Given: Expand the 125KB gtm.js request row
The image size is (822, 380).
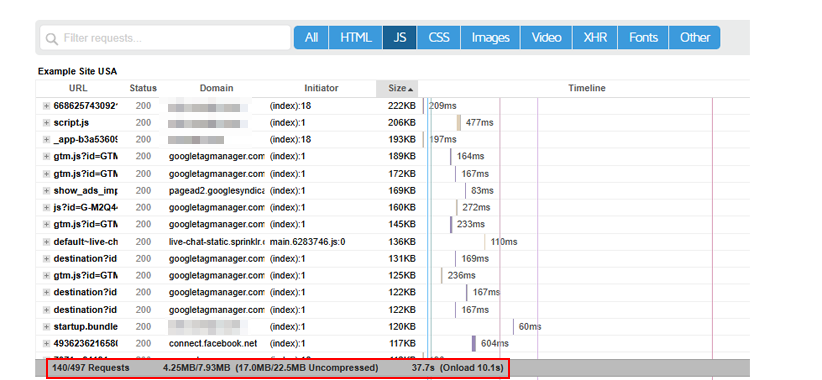Looking at the screenshot, I should [x=47, y=275].
